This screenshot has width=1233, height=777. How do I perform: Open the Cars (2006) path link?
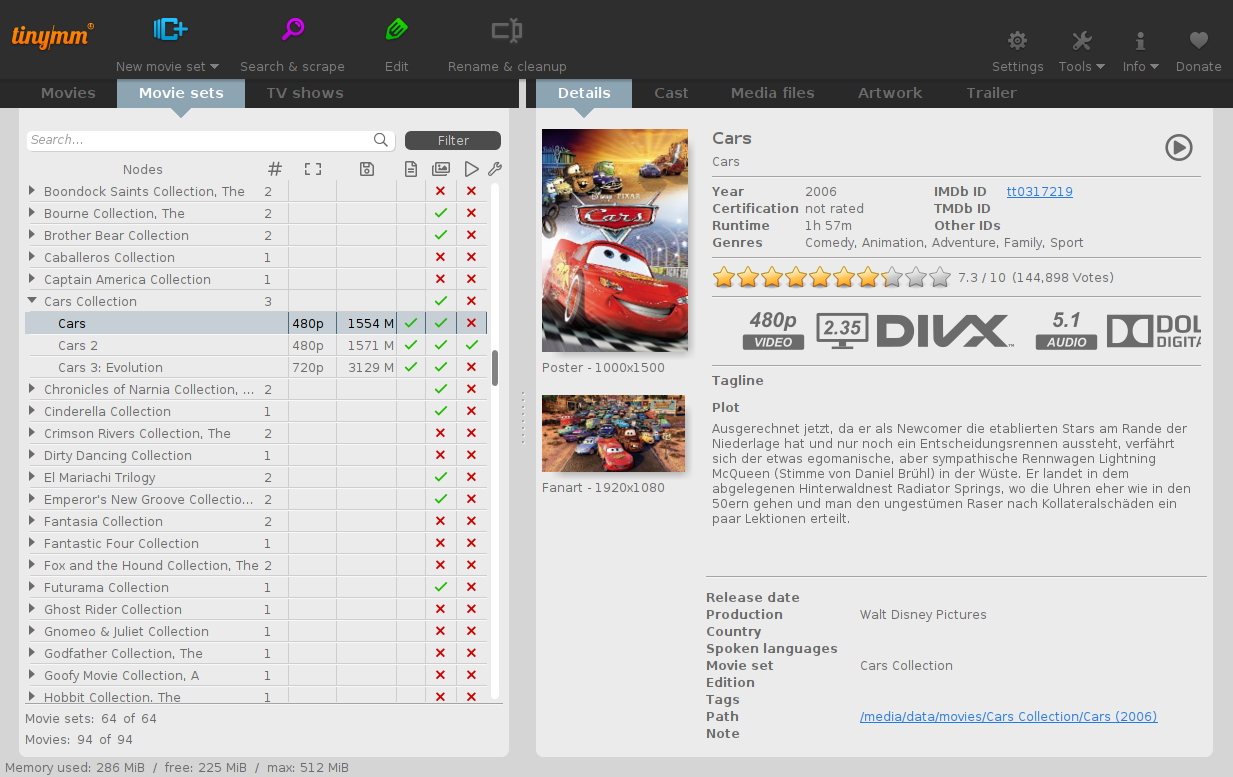(1008, 716)
